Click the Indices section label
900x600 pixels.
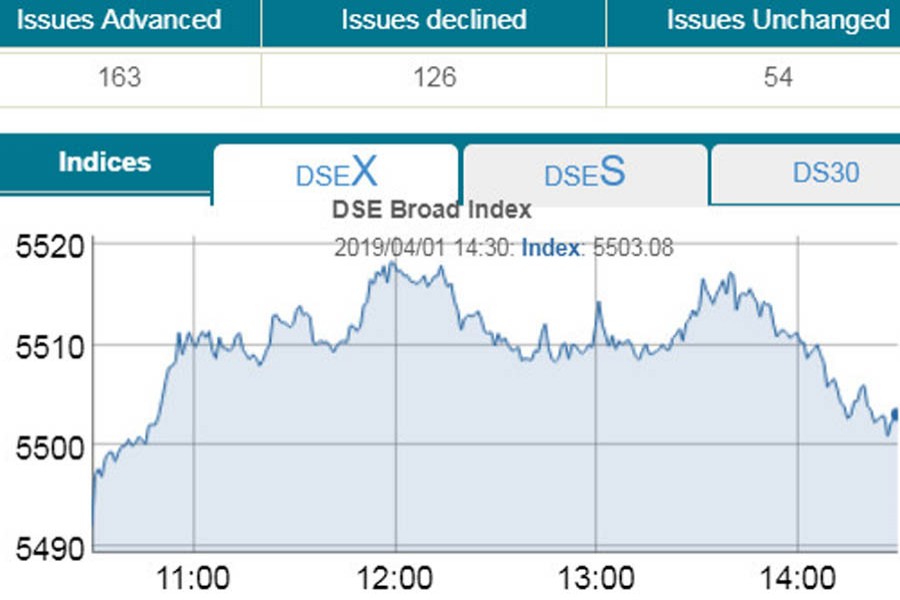pyautogui.click(x=105, y=162)
